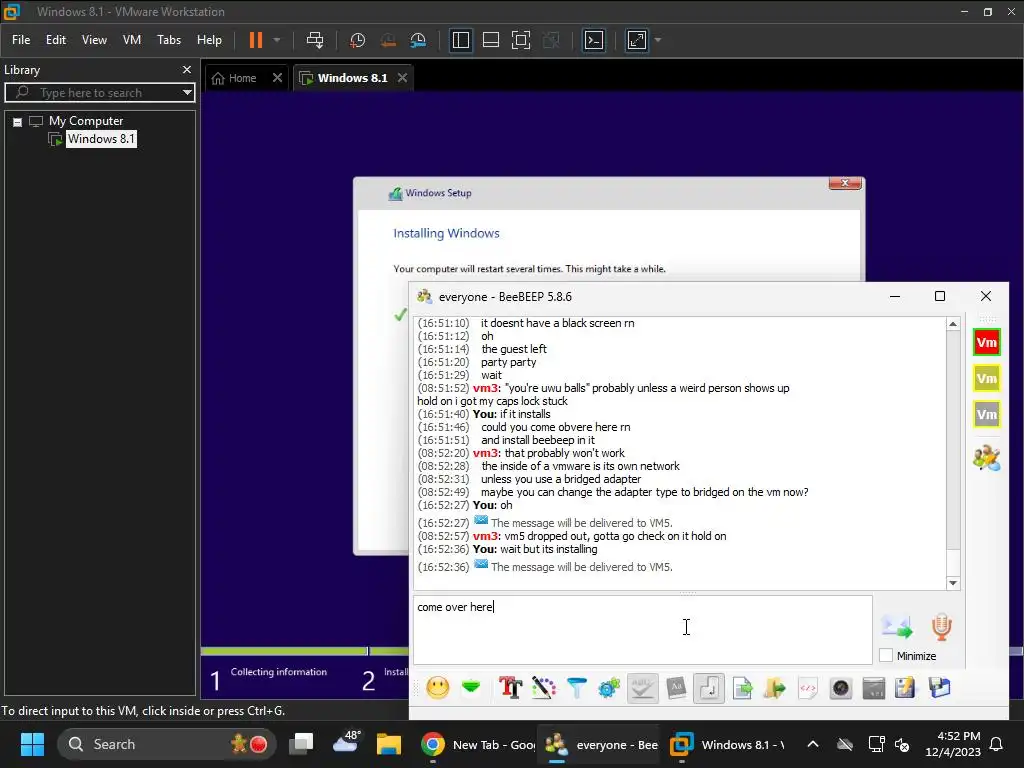Expand the Library search dropdown arrow

point(187,93)
